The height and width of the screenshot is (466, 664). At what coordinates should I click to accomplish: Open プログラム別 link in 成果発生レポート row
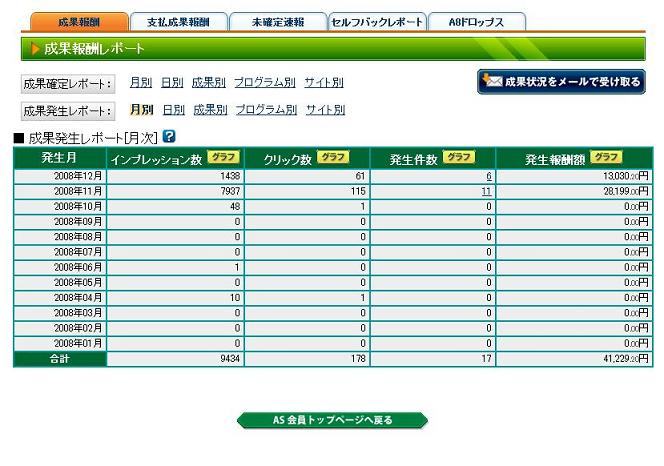point(266,110)
